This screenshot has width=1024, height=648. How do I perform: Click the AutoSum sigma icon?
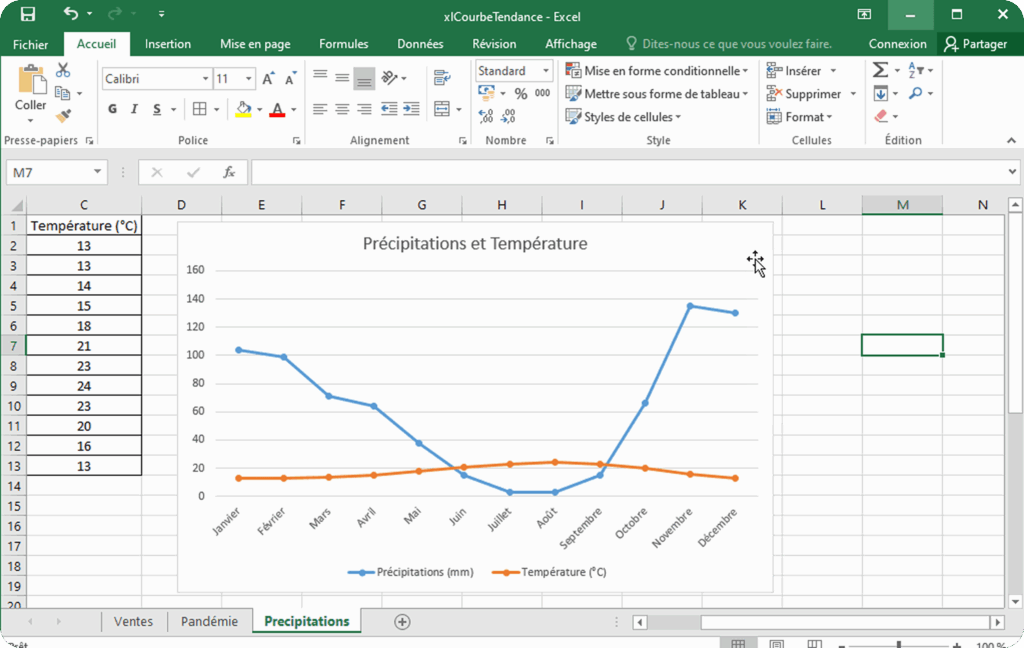(x=880, y=70)
